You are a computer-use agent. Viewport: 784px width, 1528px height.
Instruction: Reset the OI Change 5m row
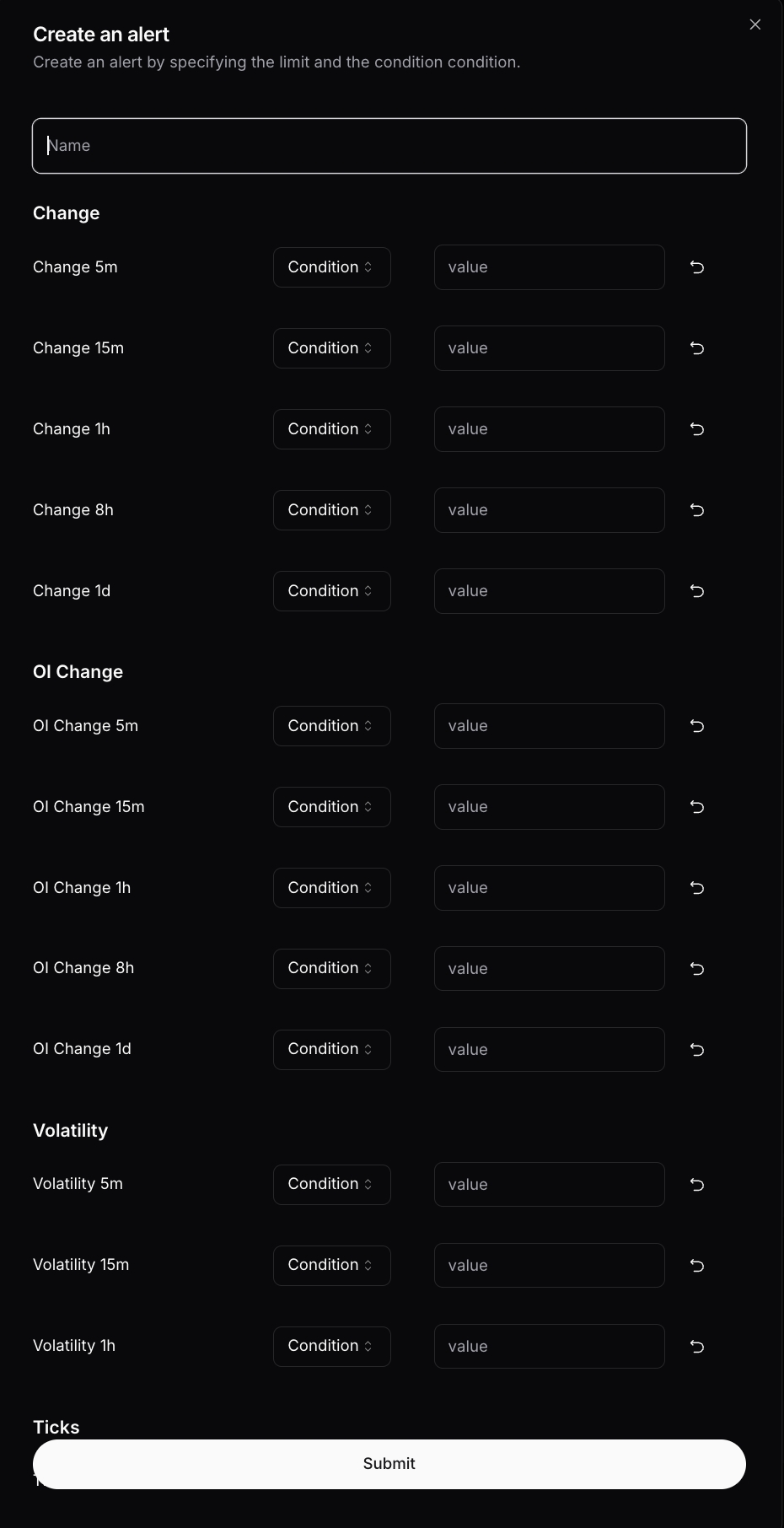(x=697, y=726)
